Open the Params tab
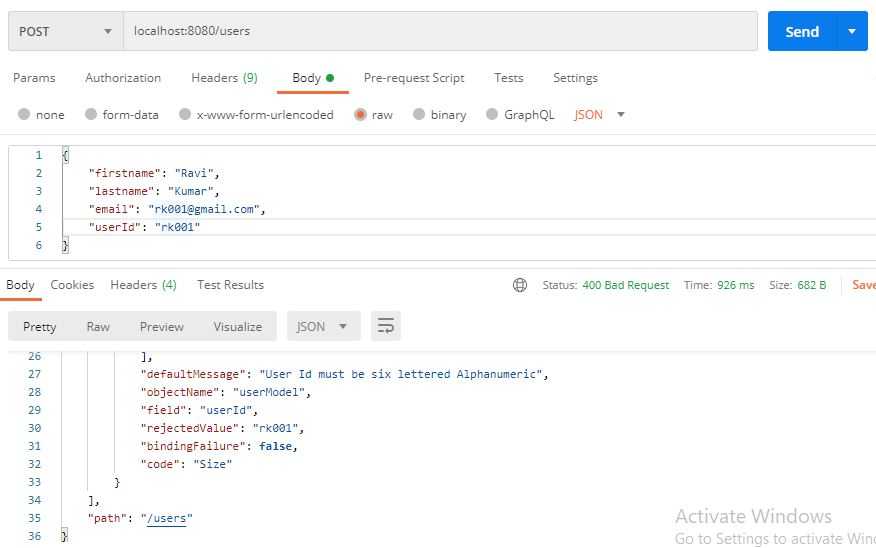Viewport: 876px width, 548px height. click(x=34, y=78)
